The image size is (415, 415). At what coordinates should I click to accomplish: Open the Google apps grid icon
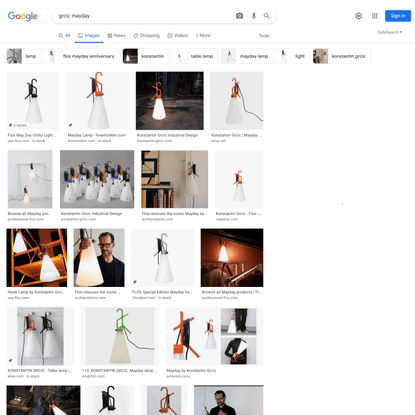[375, 16]
